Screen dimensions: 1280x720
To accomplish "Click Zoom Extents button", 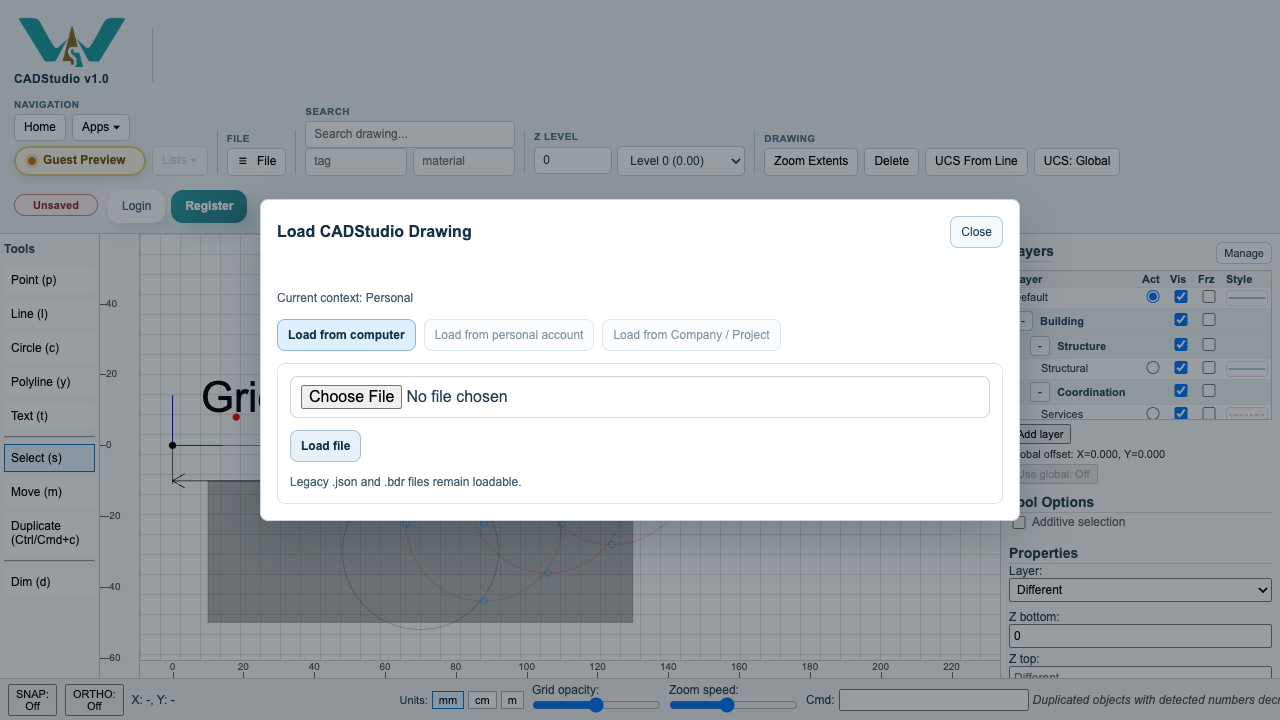I will point(811,161).
